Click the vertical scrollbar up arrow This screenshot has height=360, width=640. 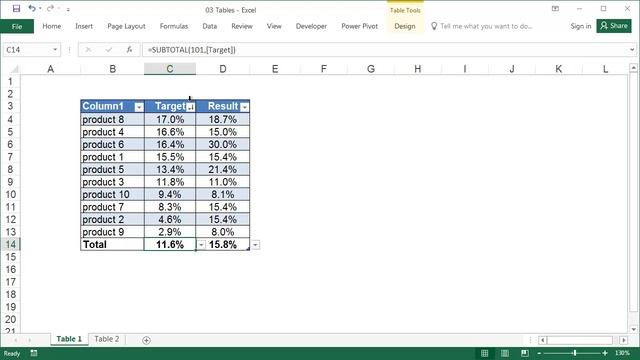(x=633, y=68)
